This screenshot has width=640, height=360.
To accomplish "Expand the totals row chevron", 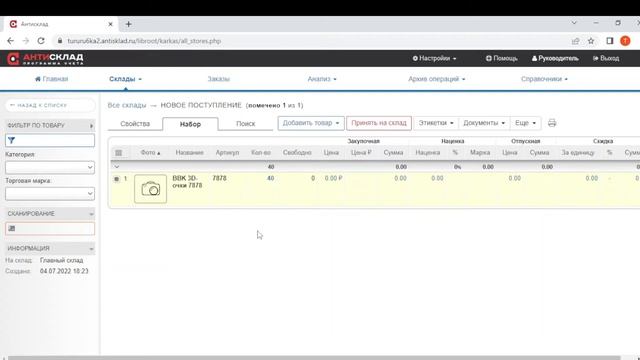I will pyautogui.click(x=117, y=167).
